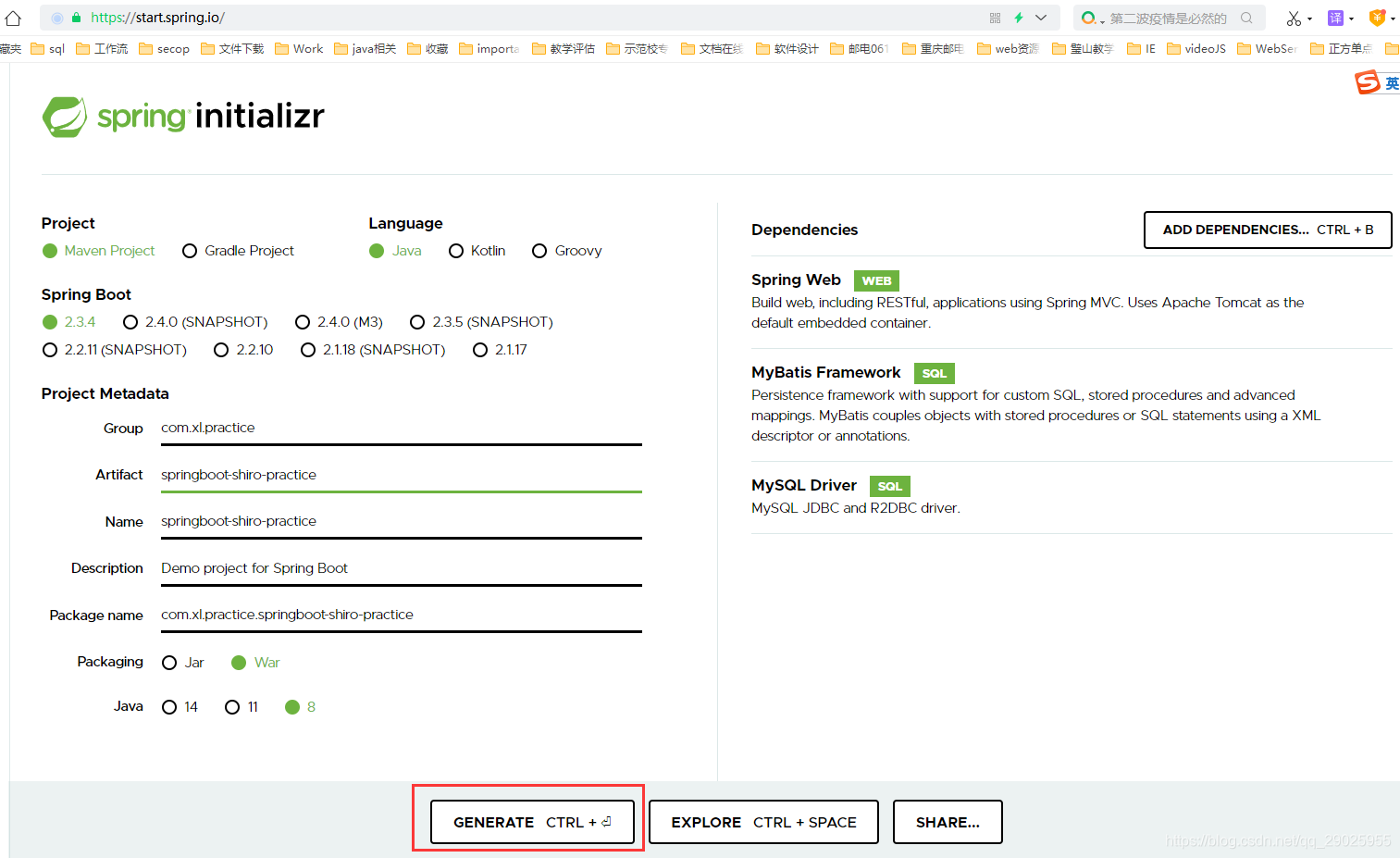Click the orange shield wallet icon
This screenshot has width=1400, height=858.
pos(1377,18)
